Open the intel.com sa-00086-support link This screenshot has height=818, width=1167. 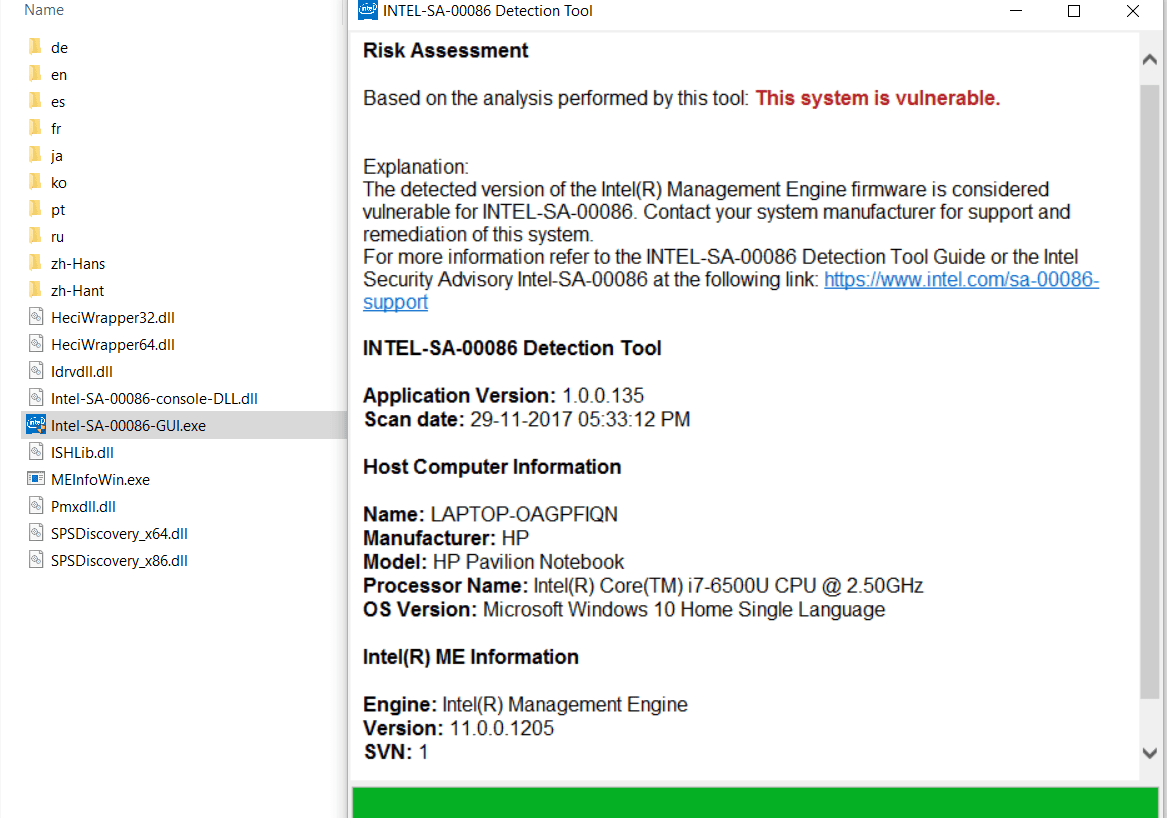point(960,281)
